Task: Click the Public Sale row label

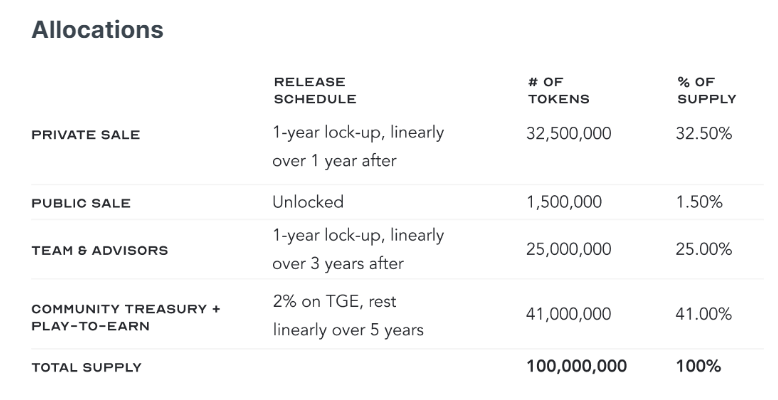Action: tap(81, 203)
